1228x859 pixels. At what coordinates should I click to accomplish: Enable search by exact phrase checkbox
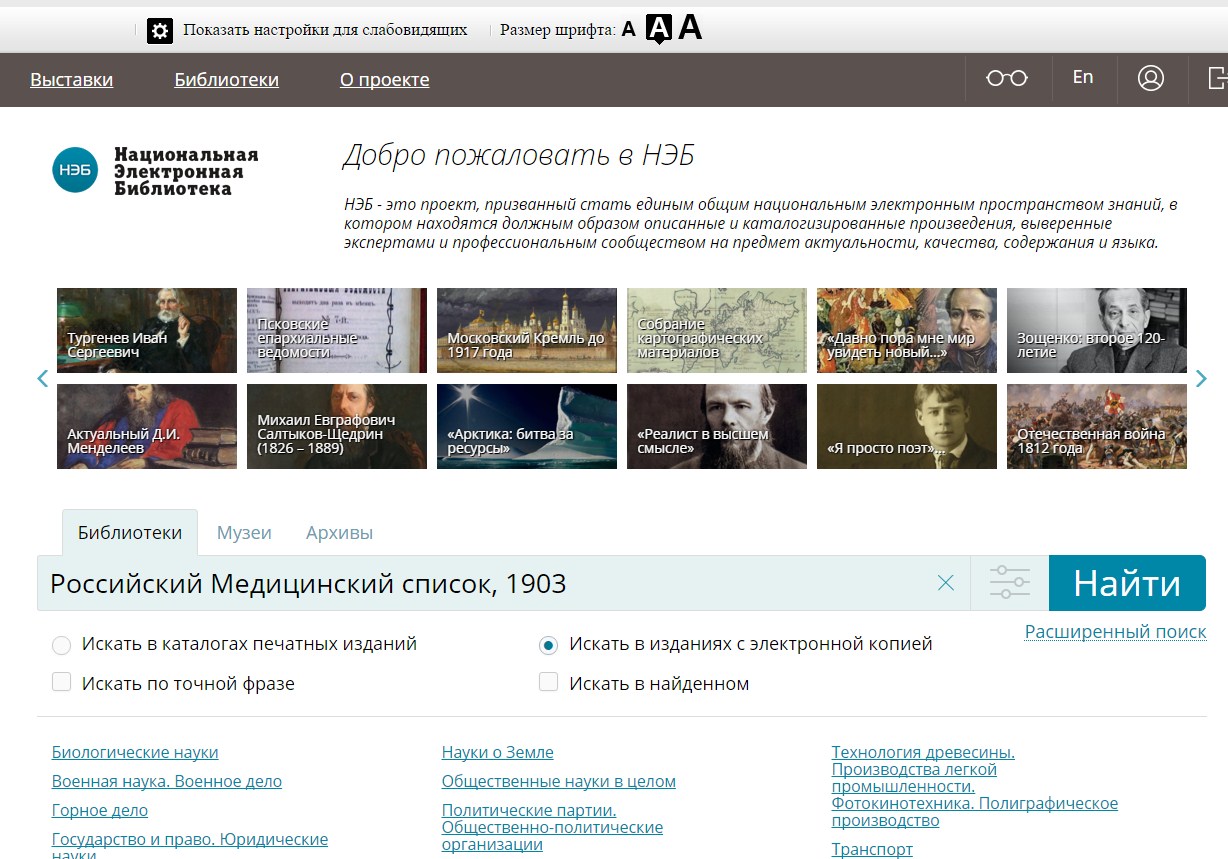(61, 682)
